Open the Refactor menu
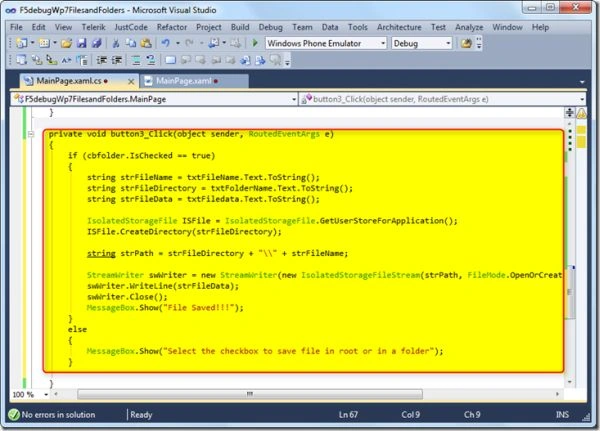 coord(172,27)
